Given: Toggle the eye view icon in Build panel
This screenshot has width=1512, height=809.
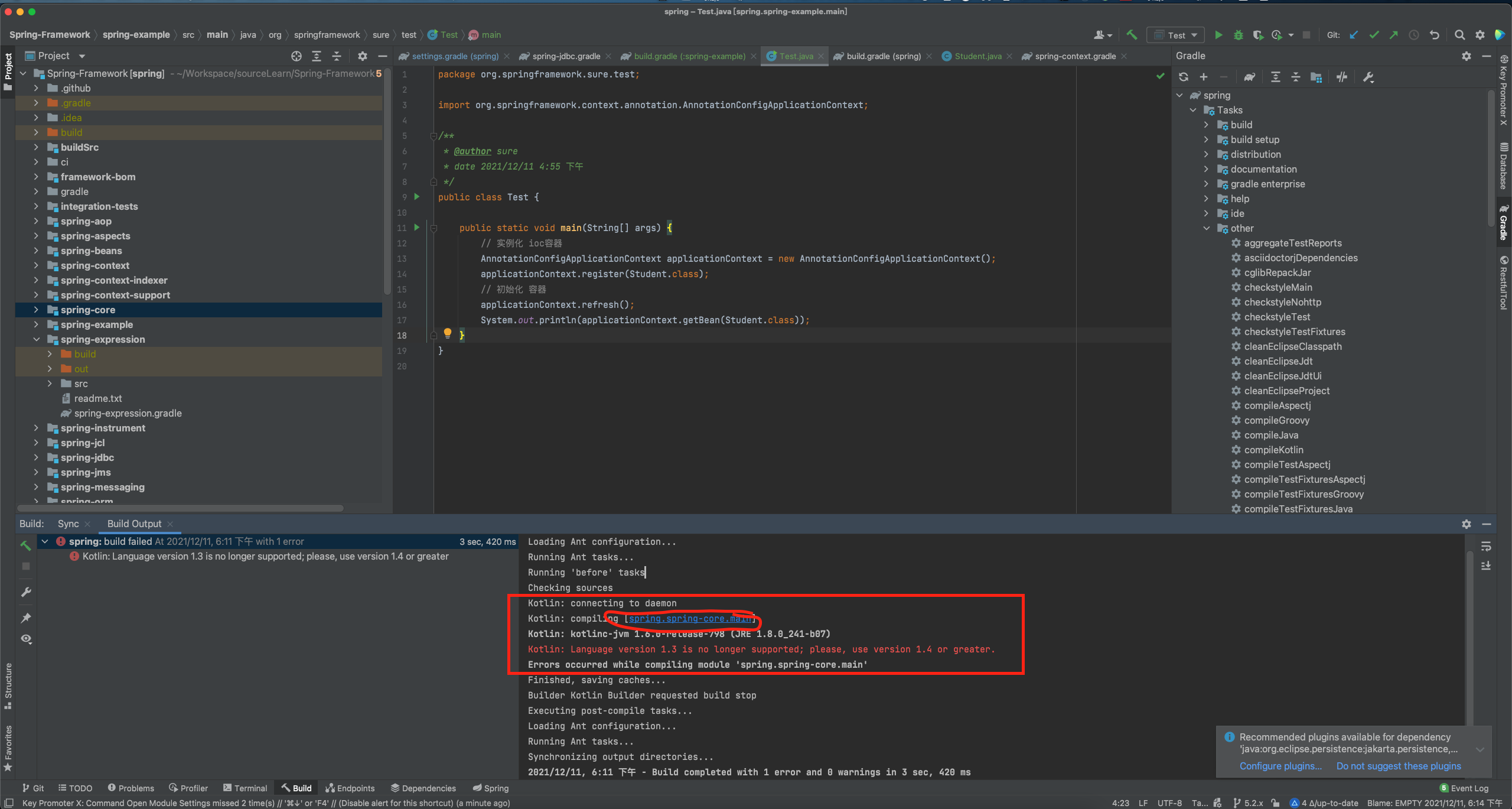Looking at the screenshot, I should point(26,639).
